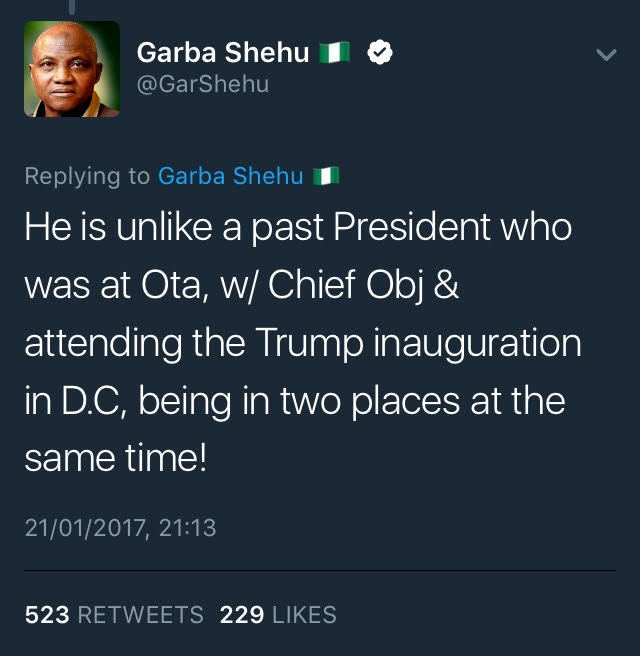
Task: Open the 21/01/2017, 21:13 timestamp
Action: pos(120,528)
